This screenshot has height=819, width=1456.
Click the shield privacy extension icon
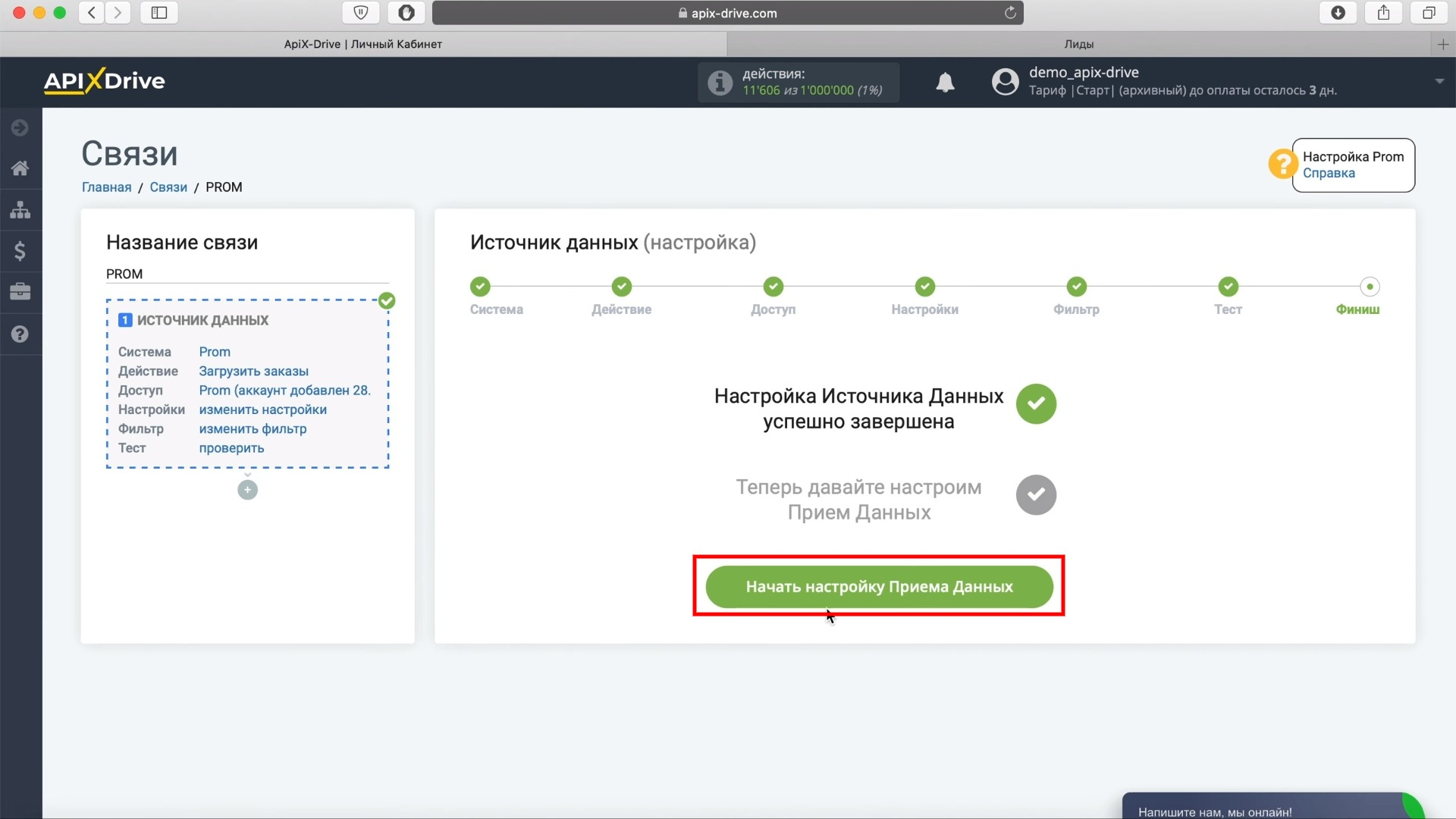(x=361, y=13)
